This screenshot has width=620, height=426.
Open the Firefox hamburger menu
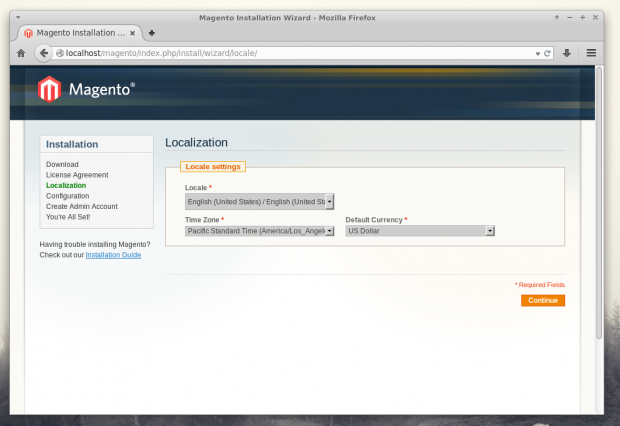pyautogui.click(x=591, y=53)
